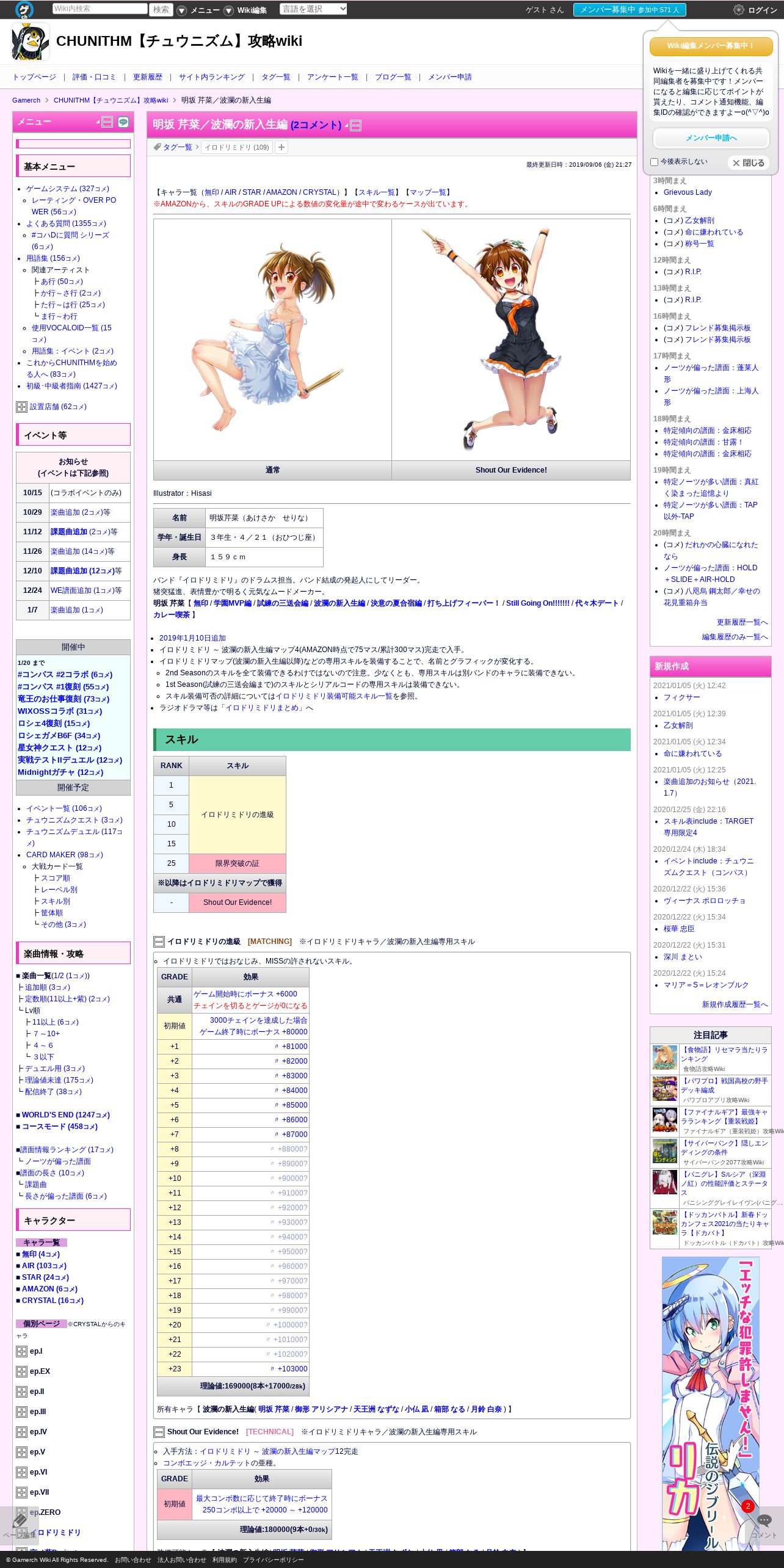Click the Gamerch breadcrumb link

click(x=26, y=100)
